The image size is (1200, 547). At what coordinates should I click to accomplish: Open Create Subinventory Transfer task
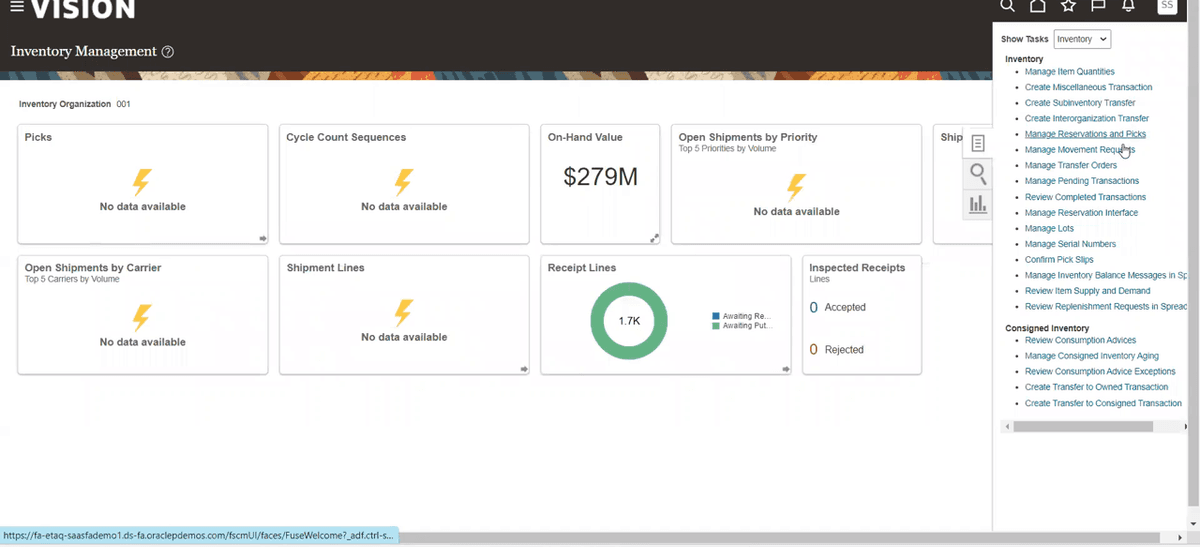tap(1080, 103)
